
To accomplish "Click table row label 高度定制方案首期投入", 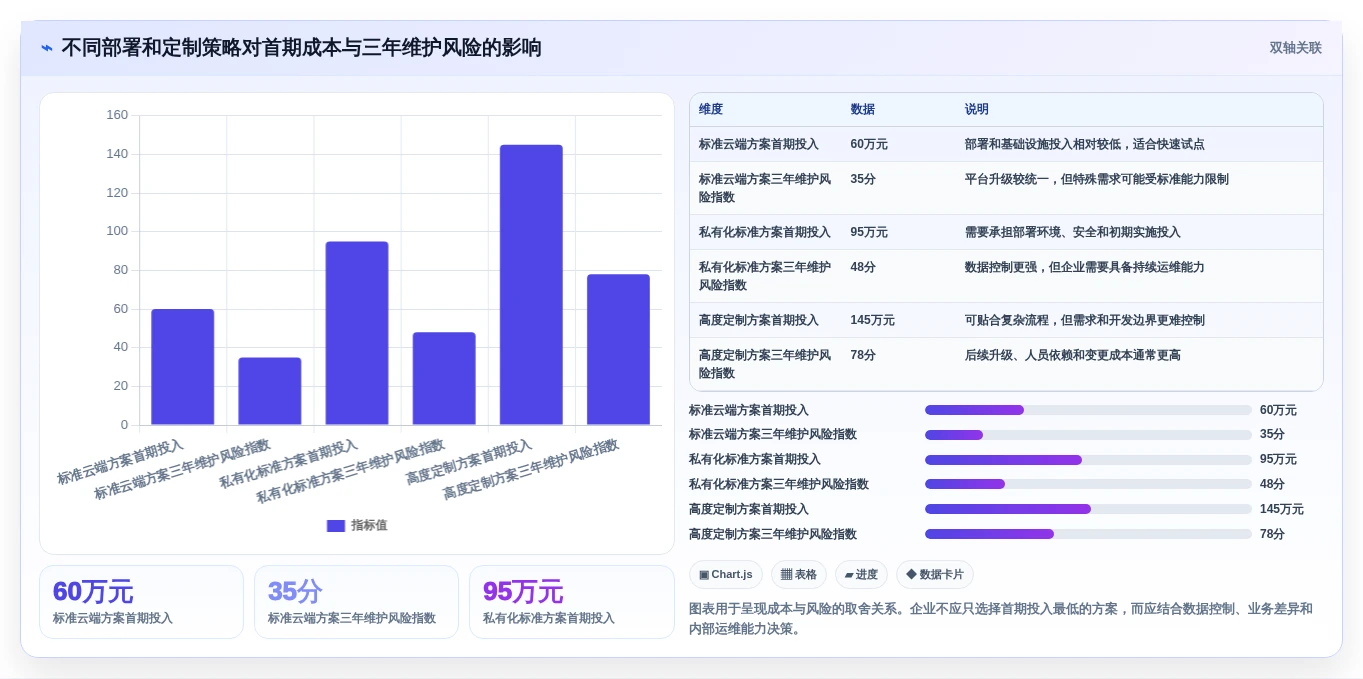I will click(759, 320).
